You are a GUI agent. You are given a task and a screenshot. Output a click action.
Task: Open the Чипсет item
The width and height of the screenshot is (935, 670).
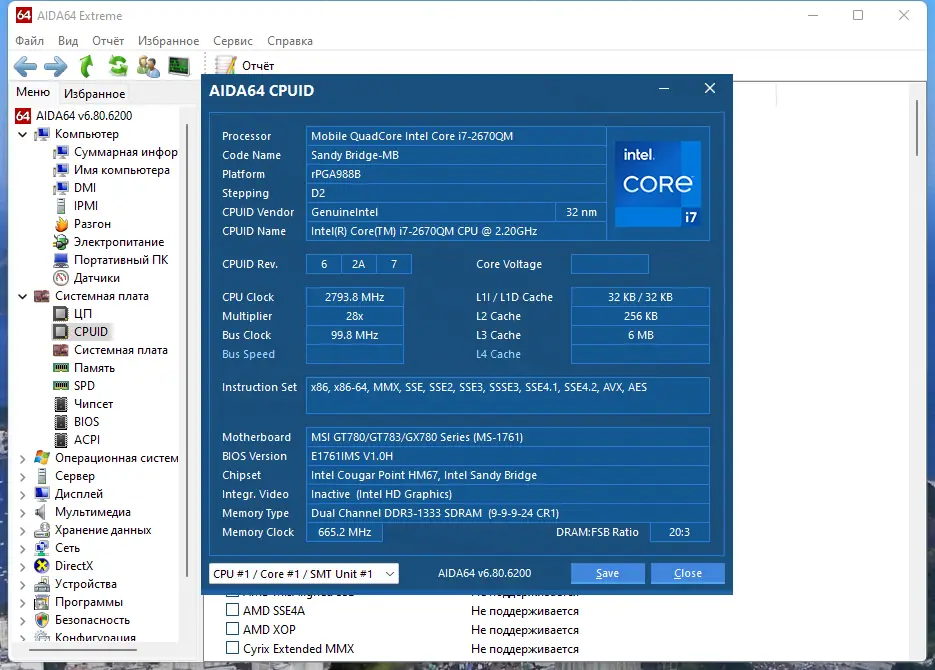tap(83, 404)
